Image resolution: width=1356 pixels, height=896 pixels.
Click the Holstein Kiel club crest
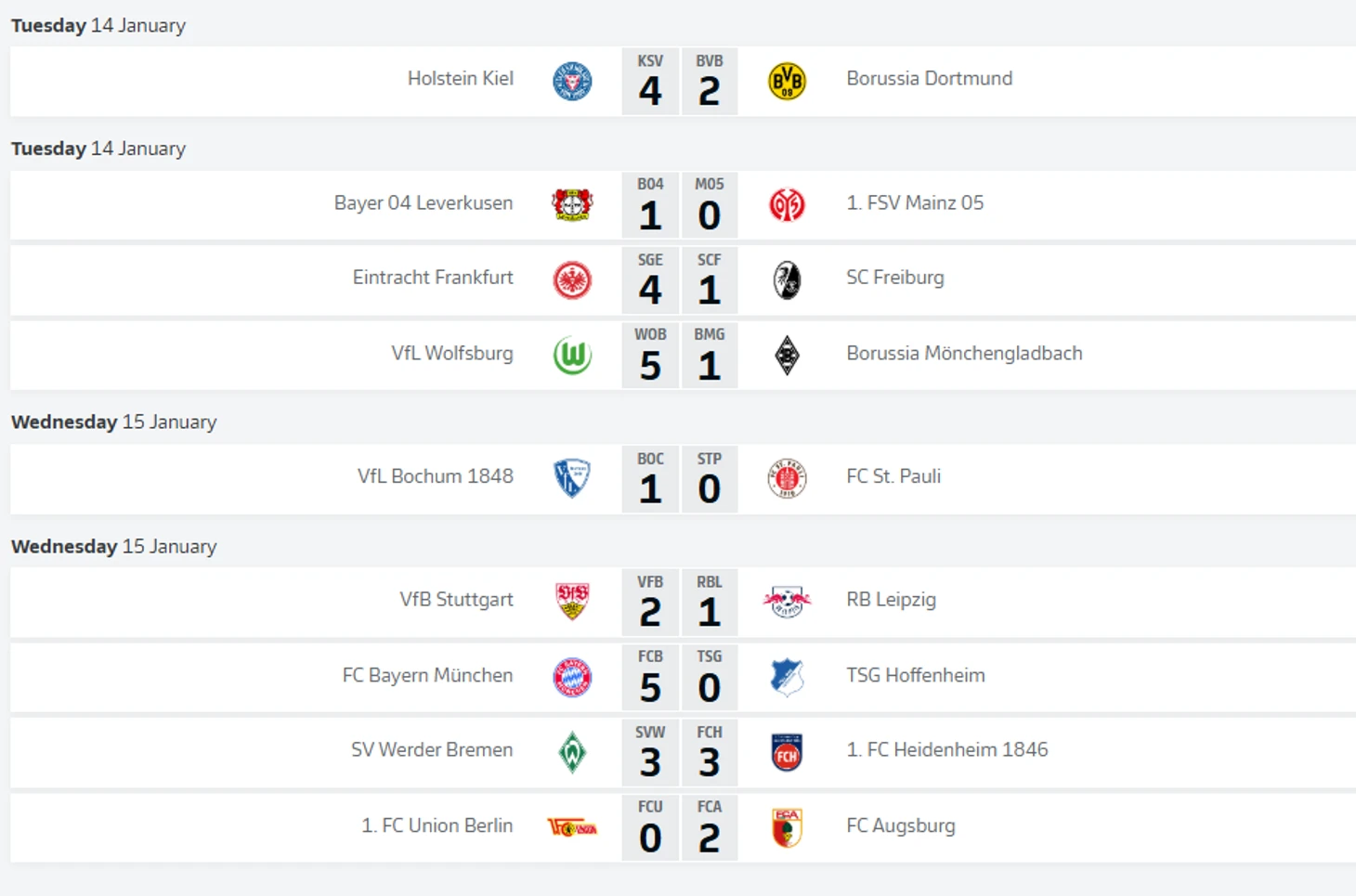coord(572,82)
